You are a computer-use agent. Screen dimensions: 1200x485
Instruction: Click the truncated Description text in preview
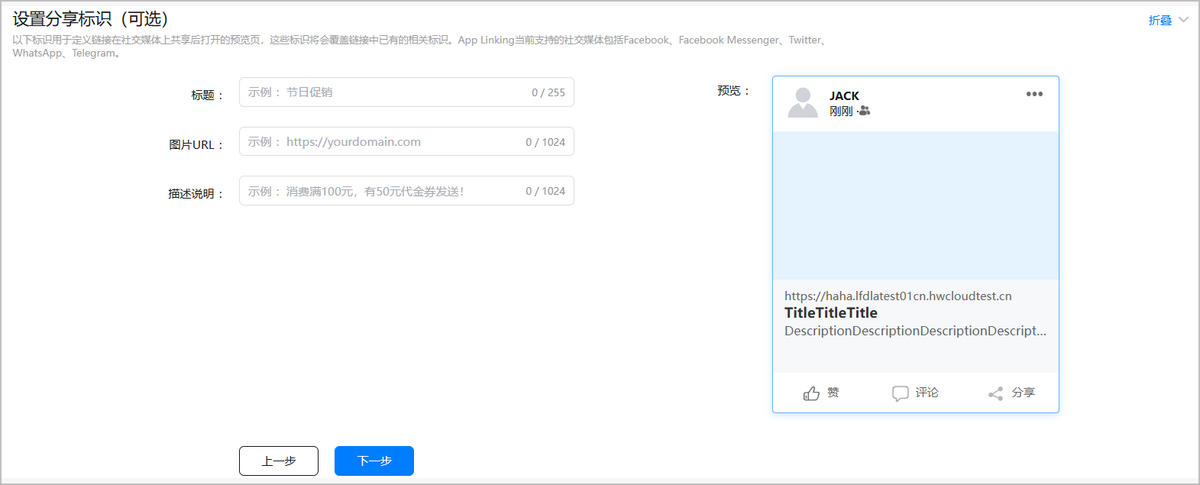tap(915, 331)
